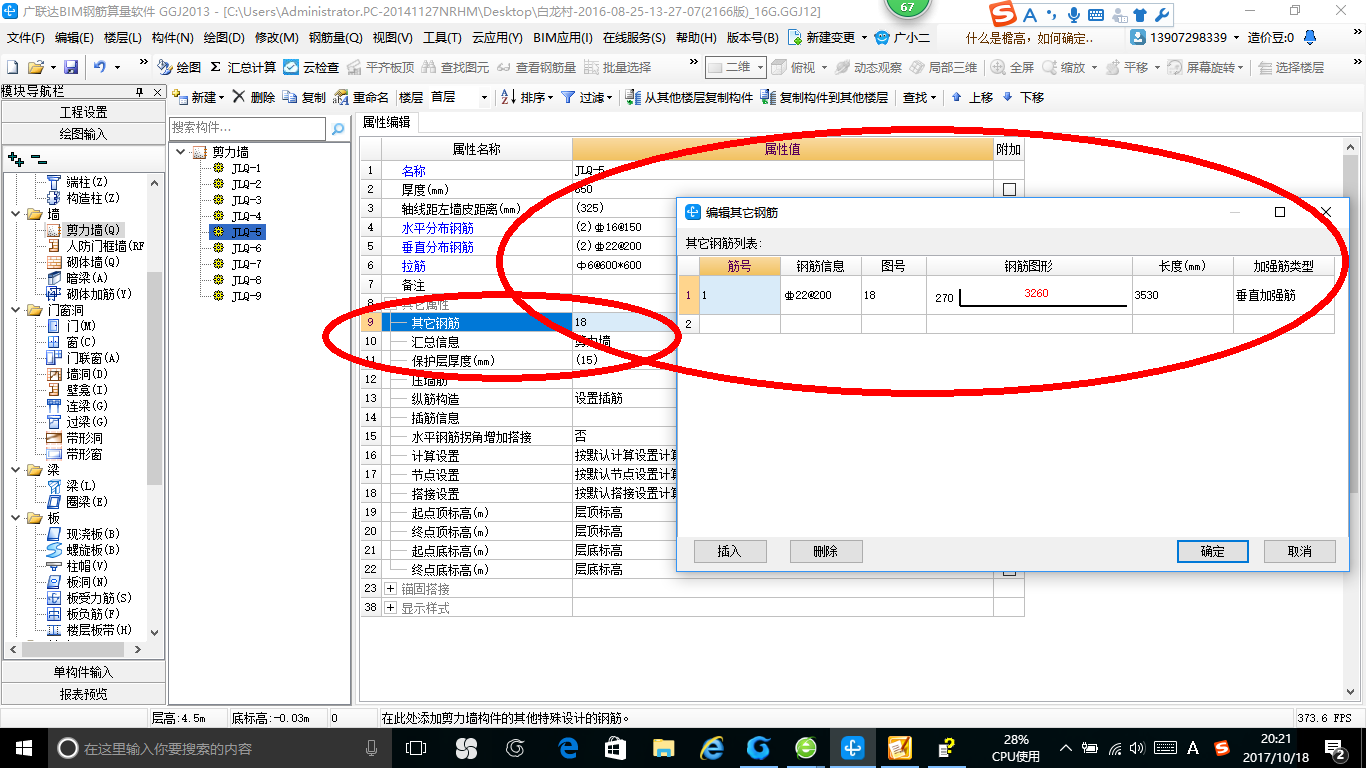Select 暗梁(A) in the navigation tree

coord(86,278)
